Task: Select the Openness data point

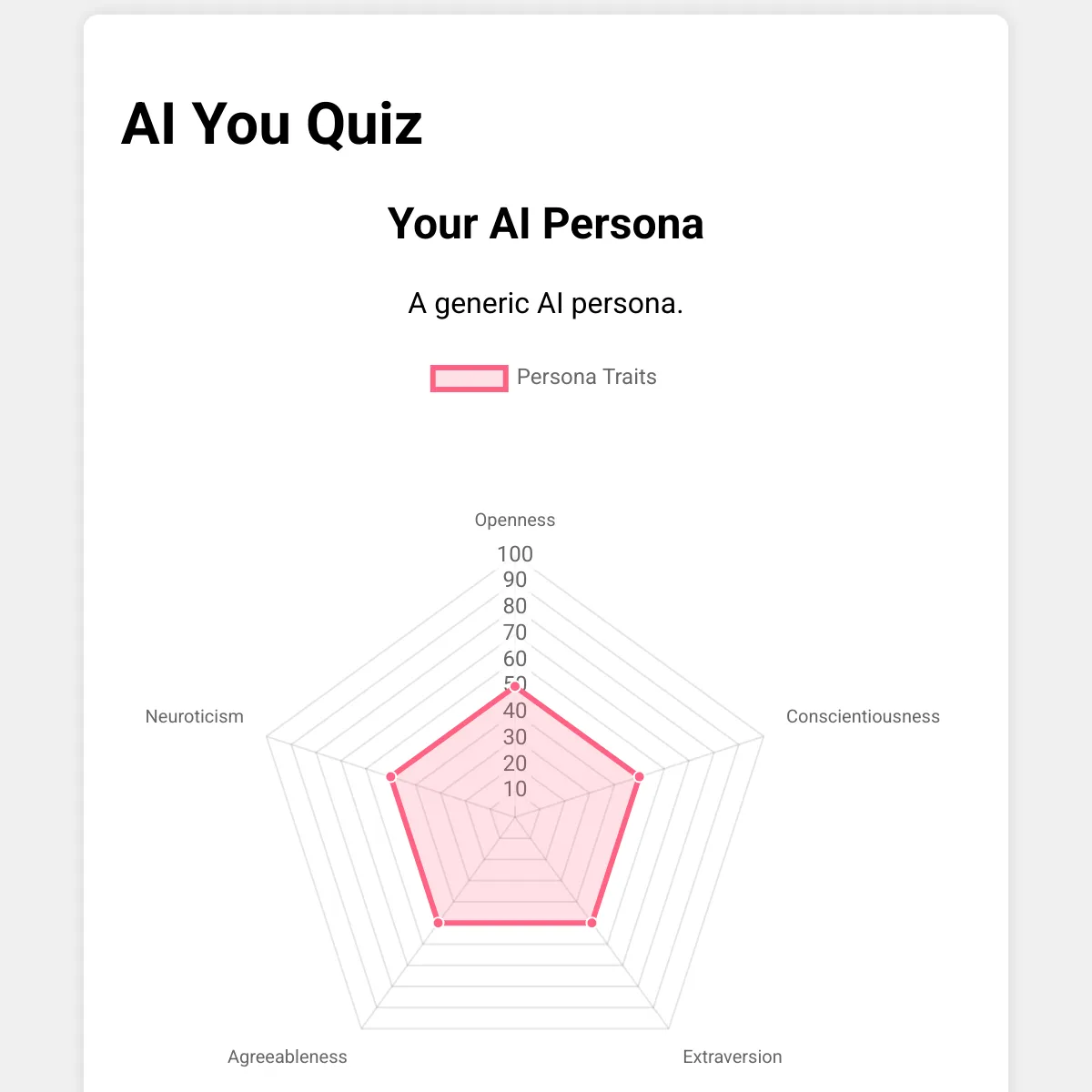Action: pyautogui.click(x=515, y=686)
